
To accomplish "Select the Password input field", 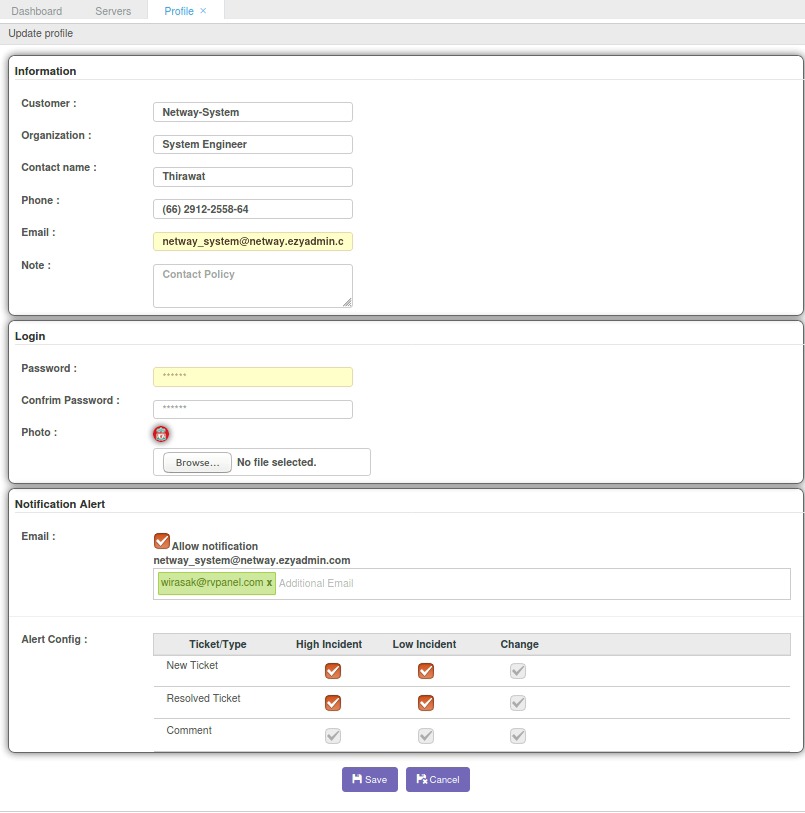I will click(x=252, y=377).
